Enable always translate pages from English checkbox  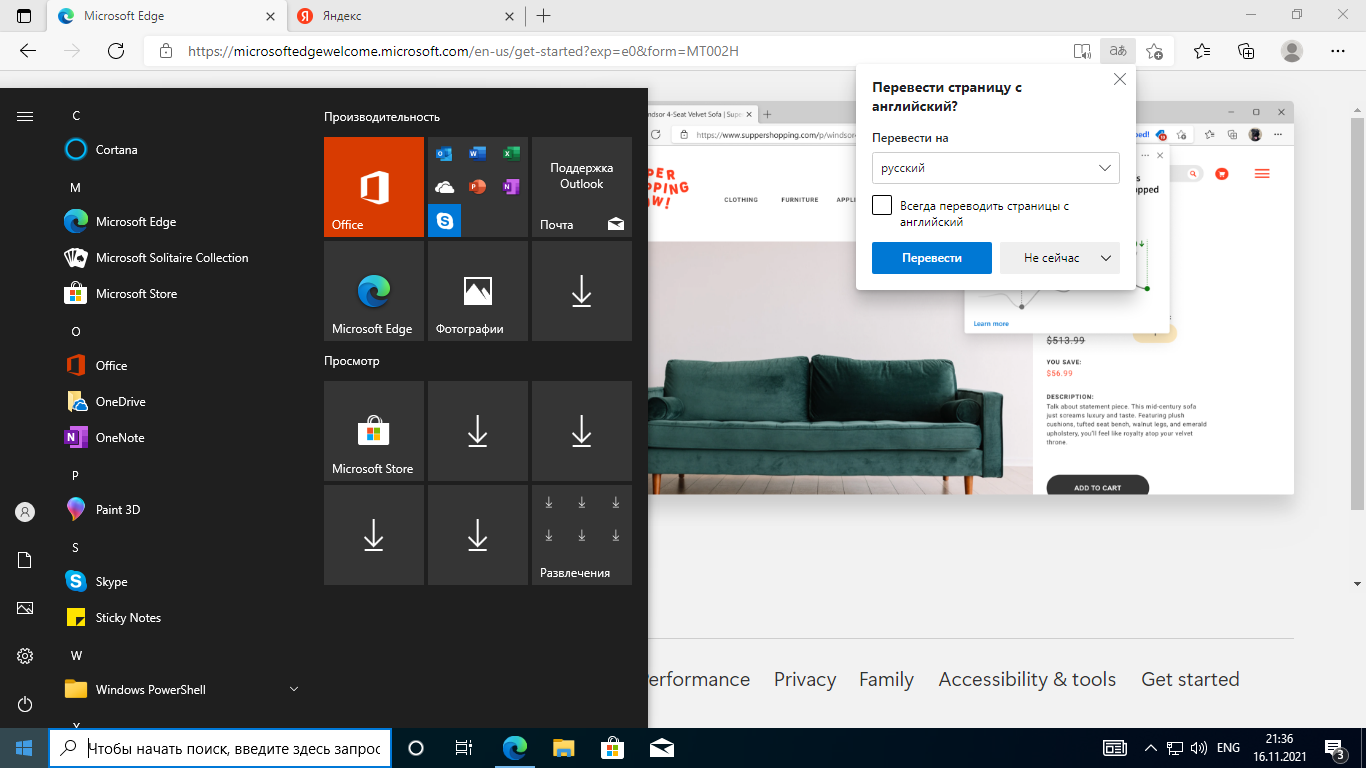(x=882, y=205)
